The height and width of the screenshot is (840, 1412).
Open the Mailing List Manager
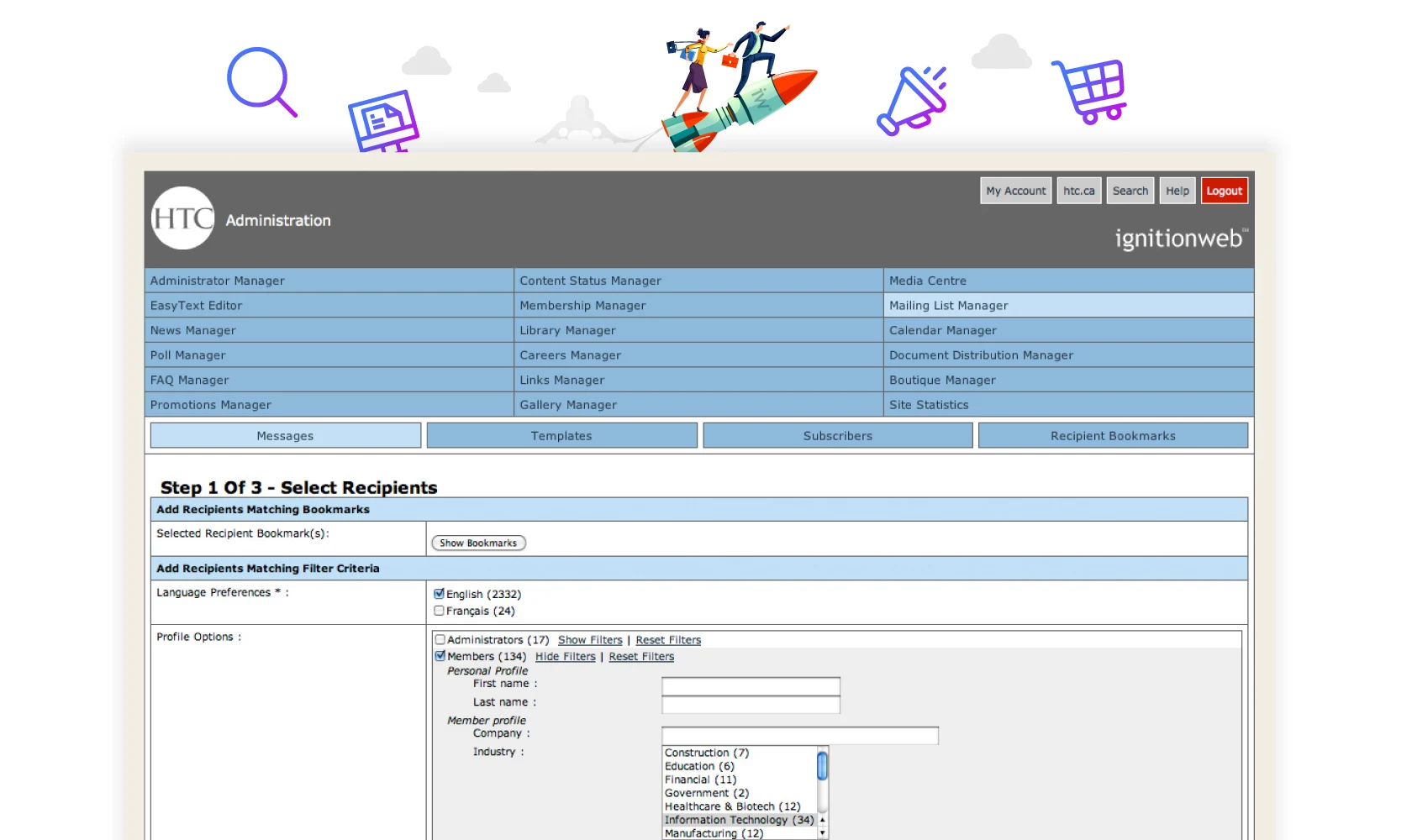[x=948, y=305]
